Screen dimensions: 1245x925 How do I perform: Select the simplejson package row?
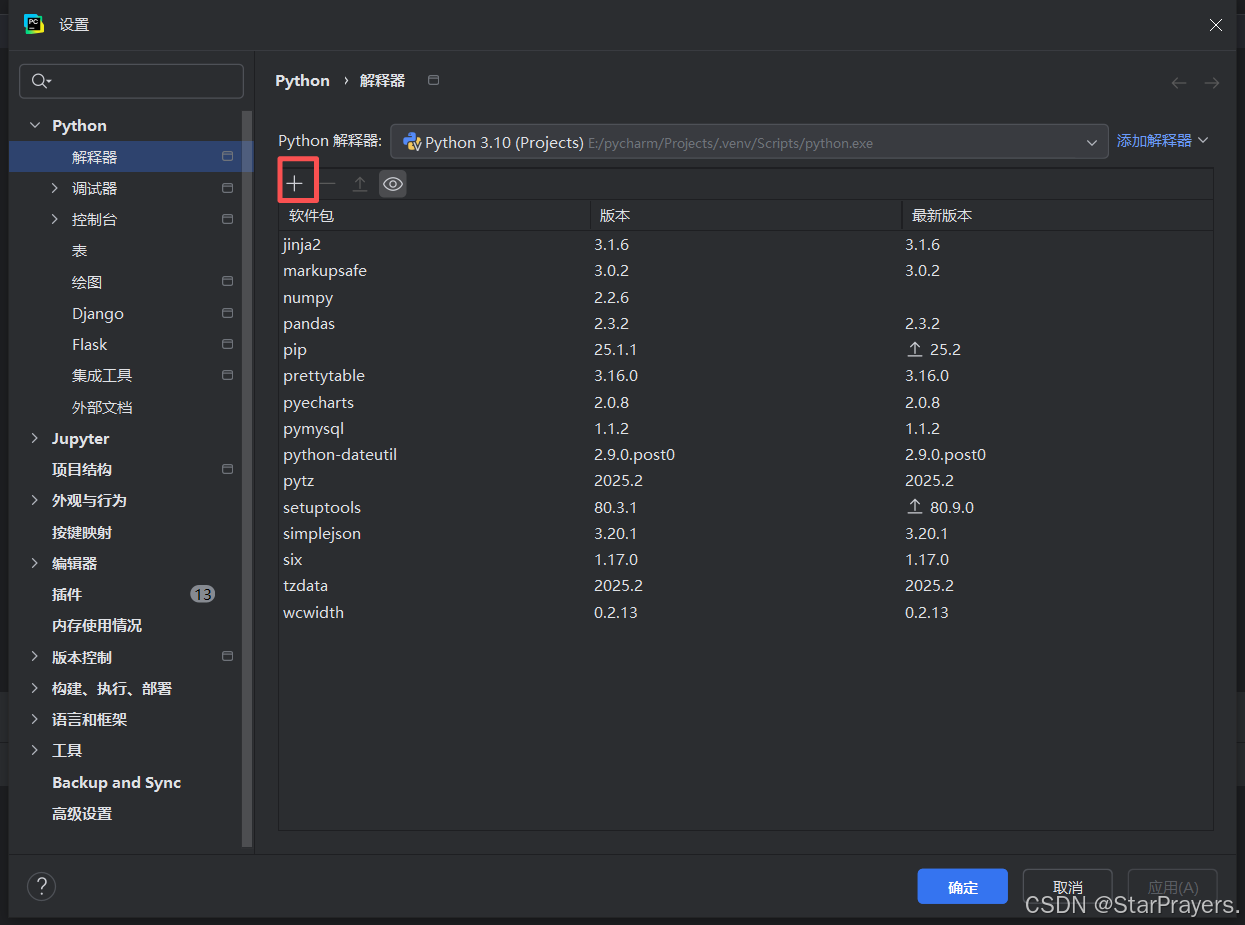(x=746, y=533)
